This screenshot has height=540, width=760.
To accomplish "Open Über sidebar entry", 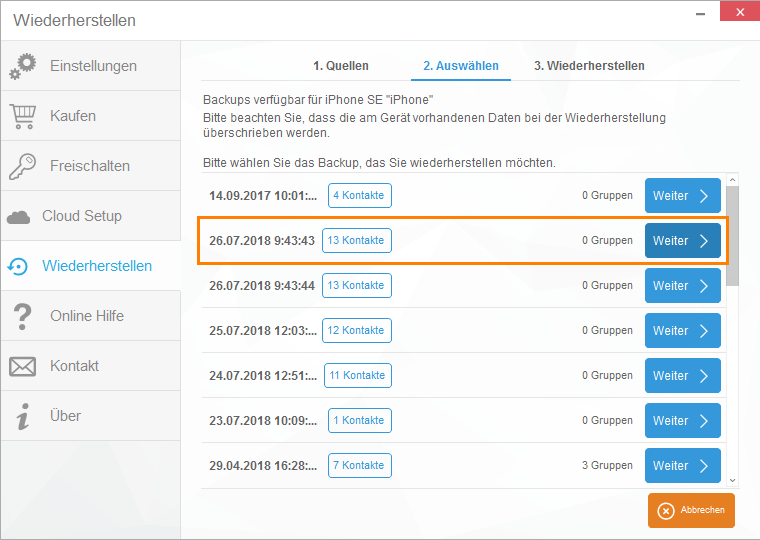I will (x=91, y=415).
